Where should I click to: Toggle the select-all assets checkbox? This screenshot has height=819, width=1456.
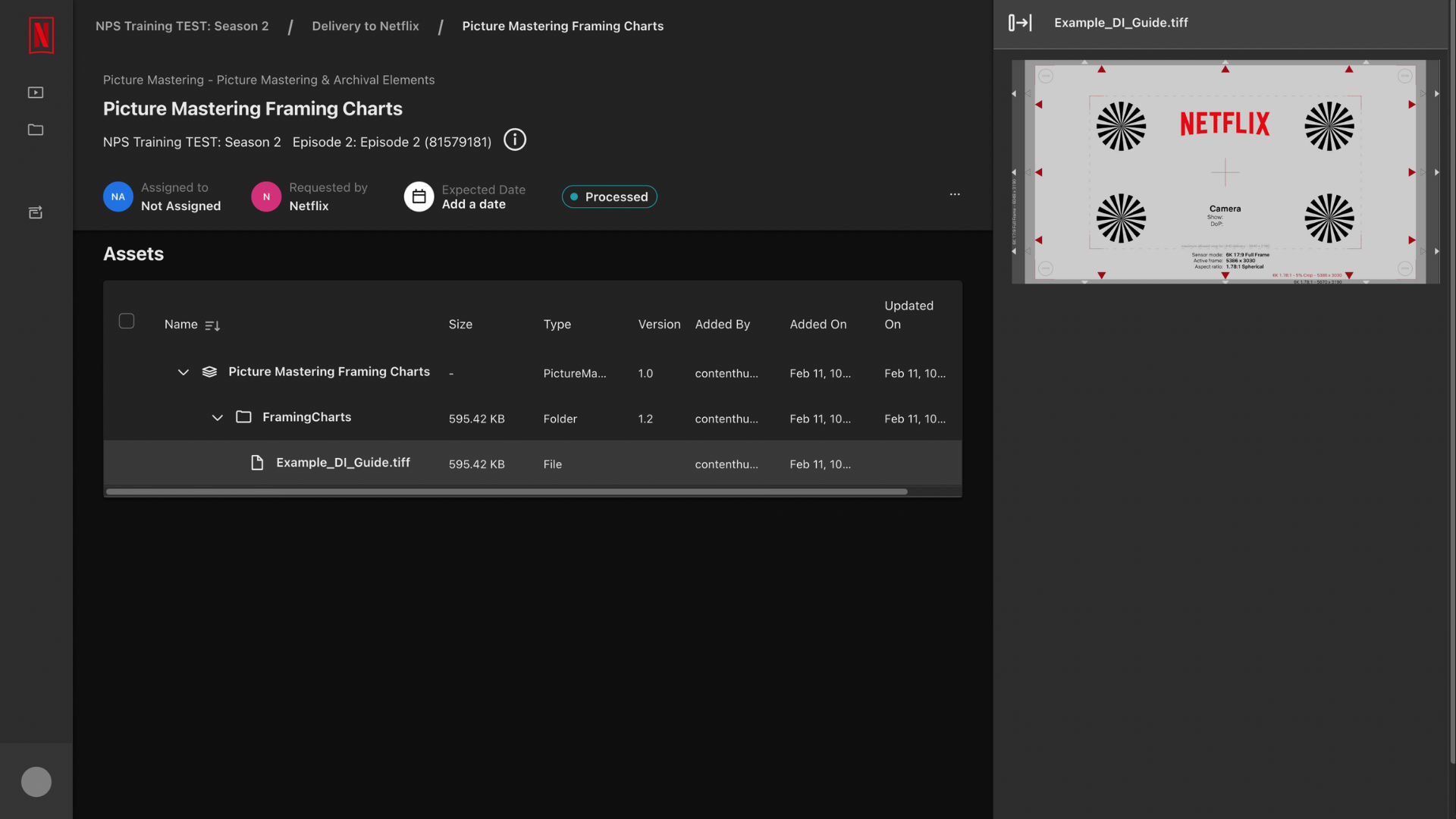pyautogui.click(x=127, y=322)
